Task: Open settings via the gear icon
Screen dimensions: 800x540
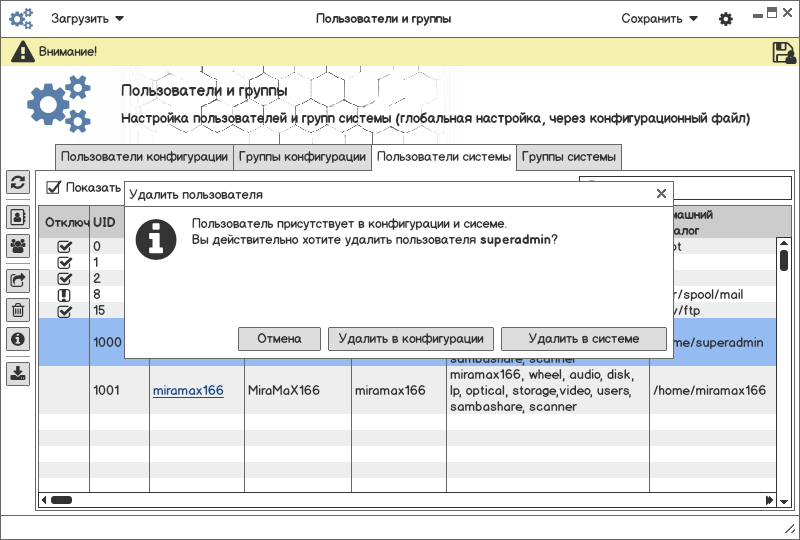Action: tap(726, 19)
